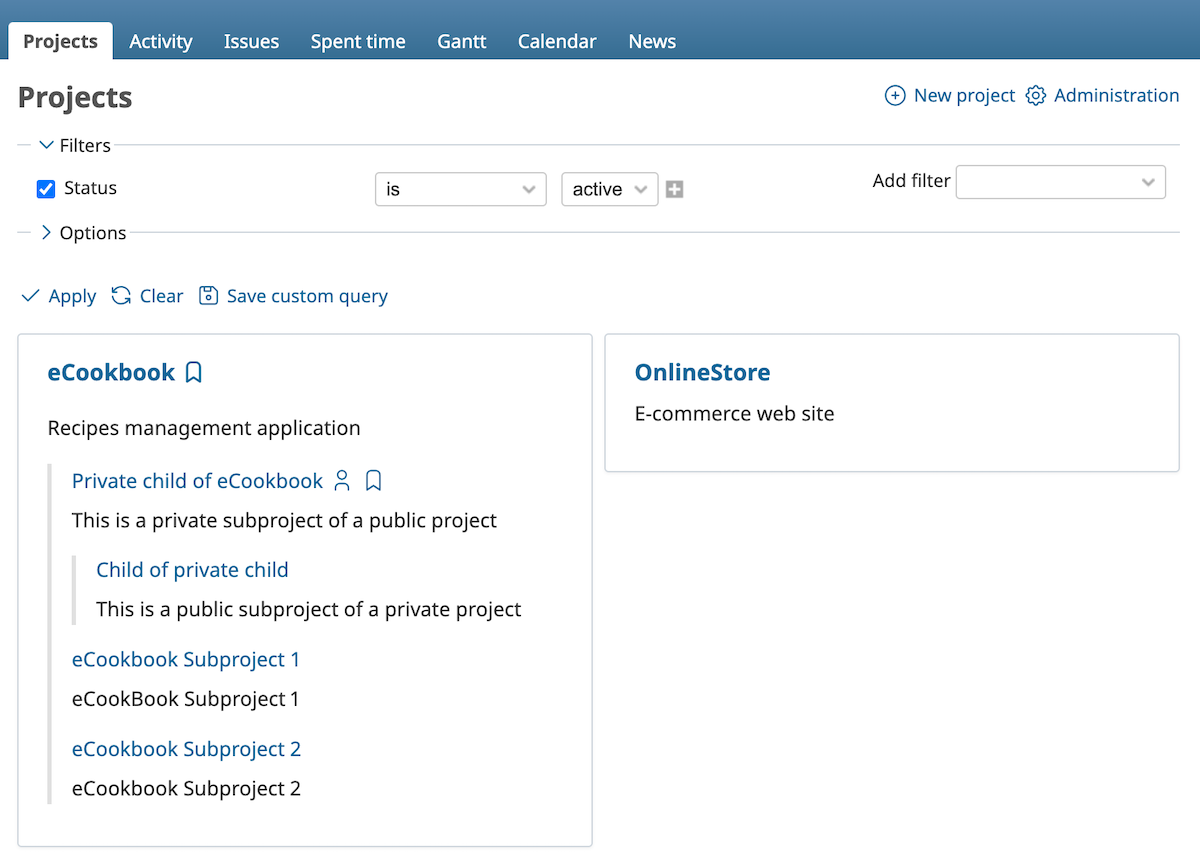Click the Clear refresh icon
This screenshot has width=1200, height=868.
(x=120, y=296)
